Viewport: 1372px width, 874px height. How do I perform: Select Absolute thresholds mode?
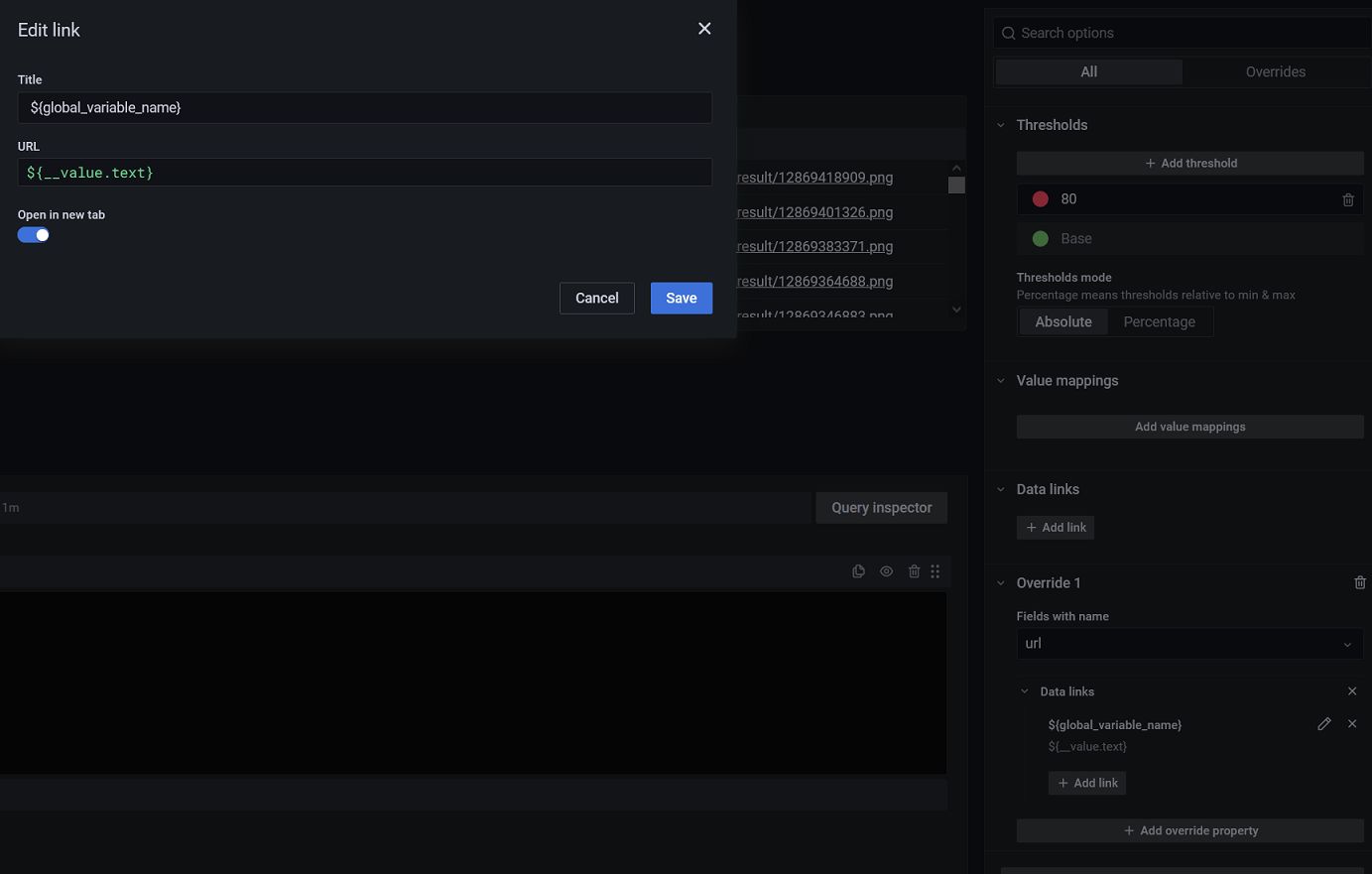tap(1063, 321)
